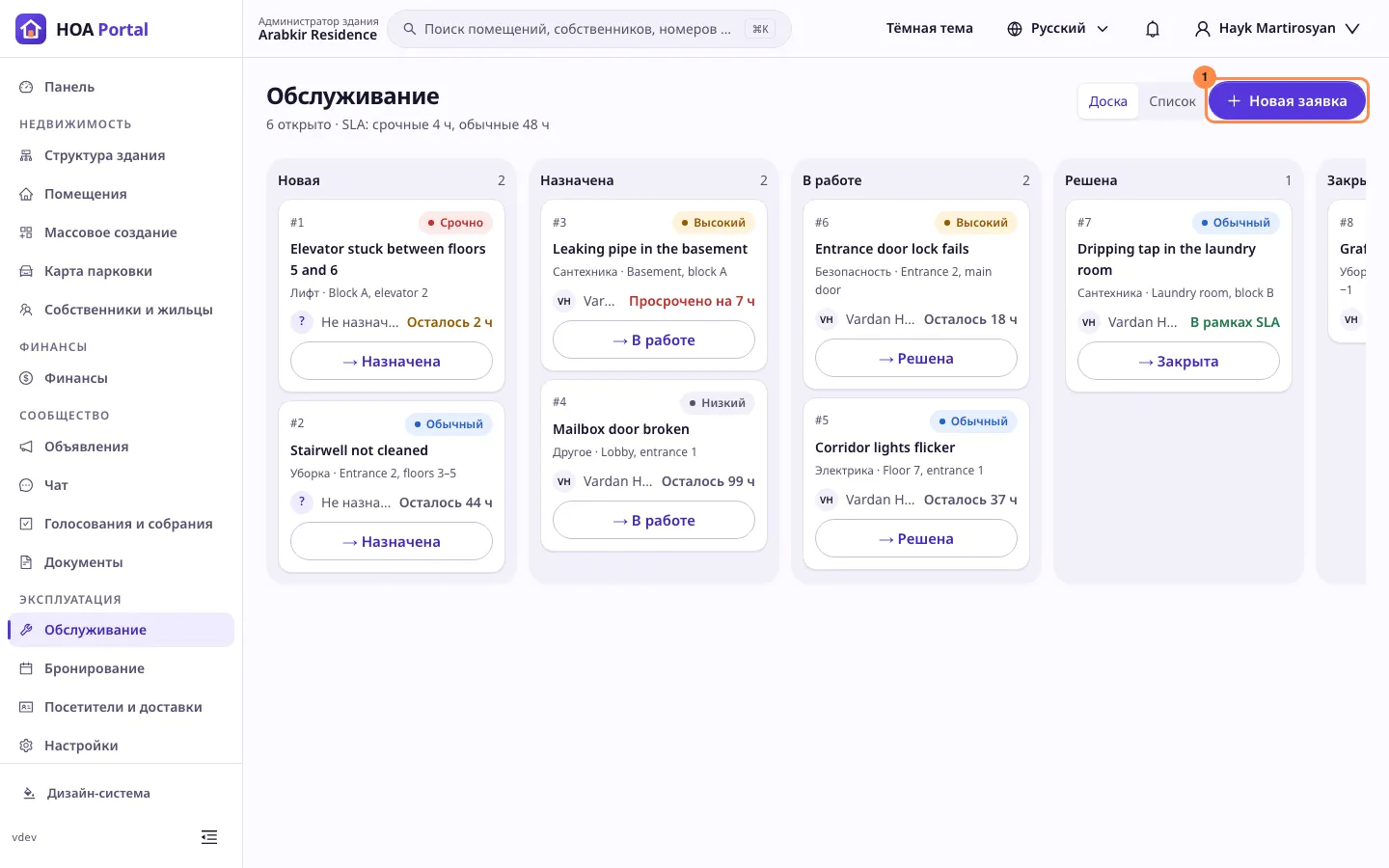Click Просрочено на 7 ч label
Viewport: 1389px width, 868px height.
692,301
